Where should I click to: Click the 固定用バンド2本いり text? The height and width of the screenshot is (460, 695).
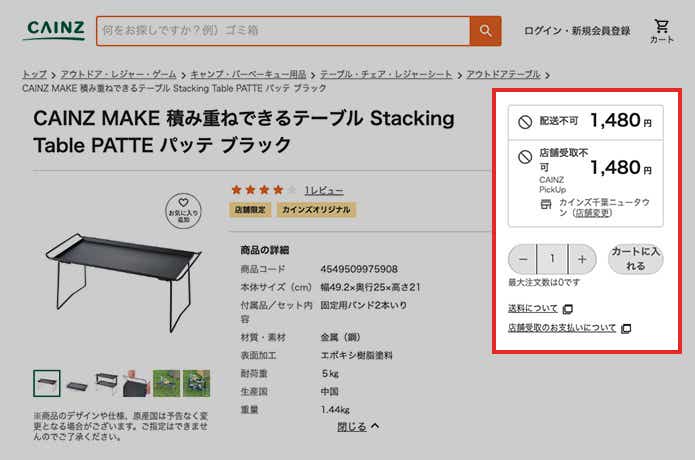coord(363,305)
